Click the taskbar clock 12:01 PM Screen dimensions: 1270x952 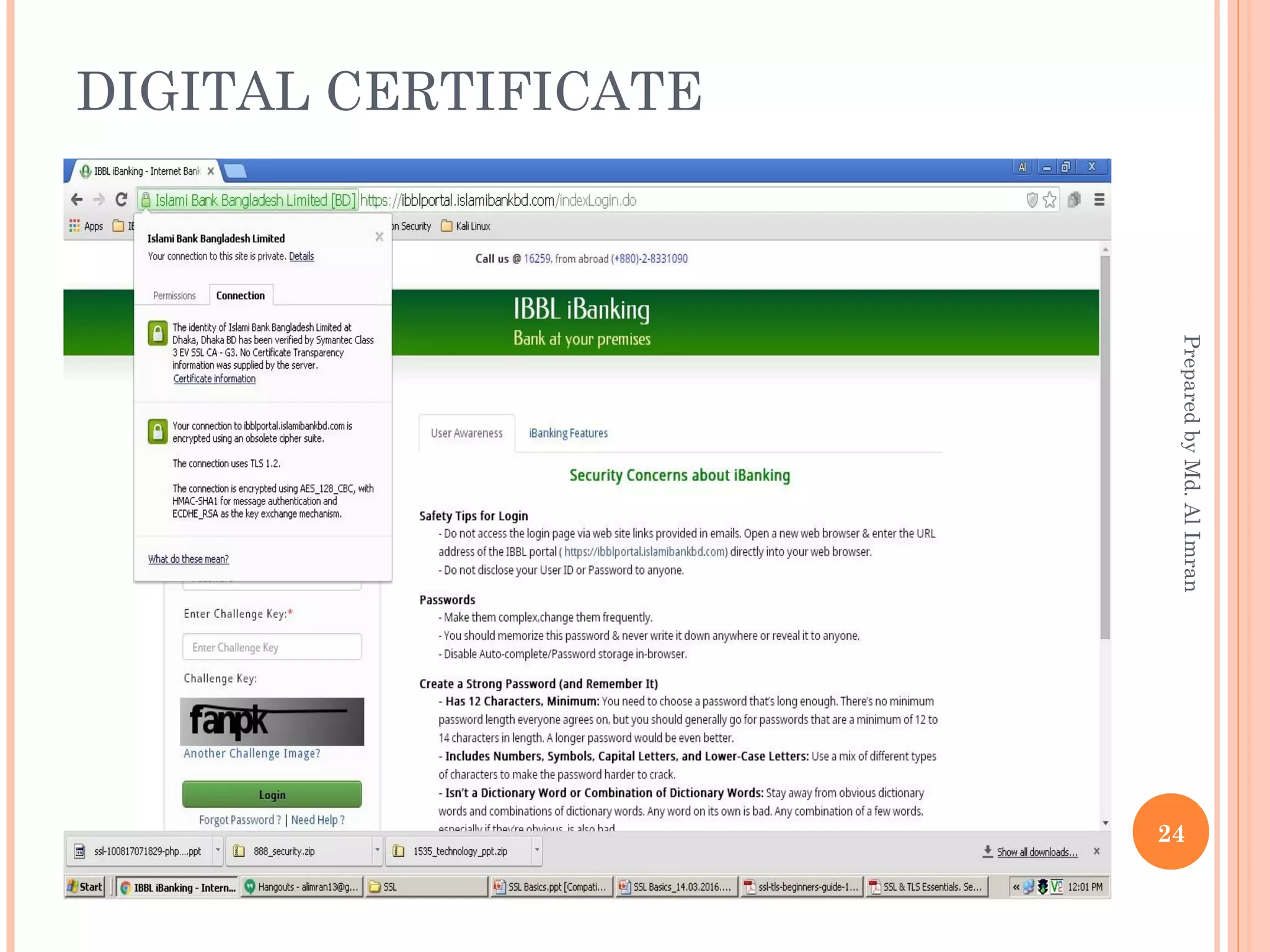tap(1085, 887)
